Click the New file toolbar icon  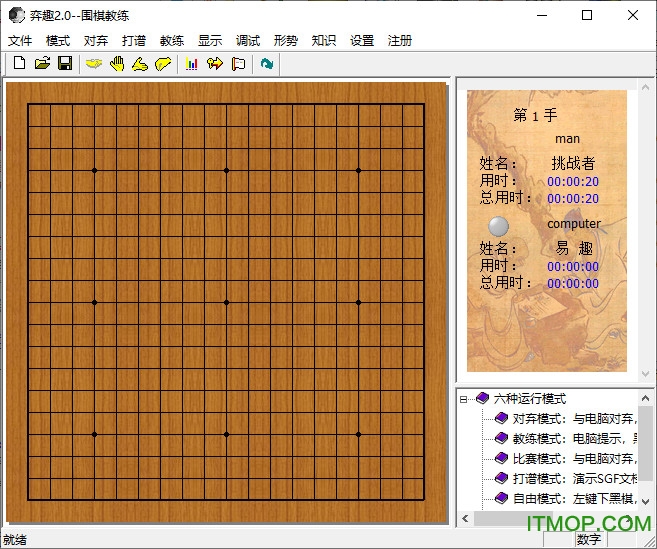click(19, 63)
